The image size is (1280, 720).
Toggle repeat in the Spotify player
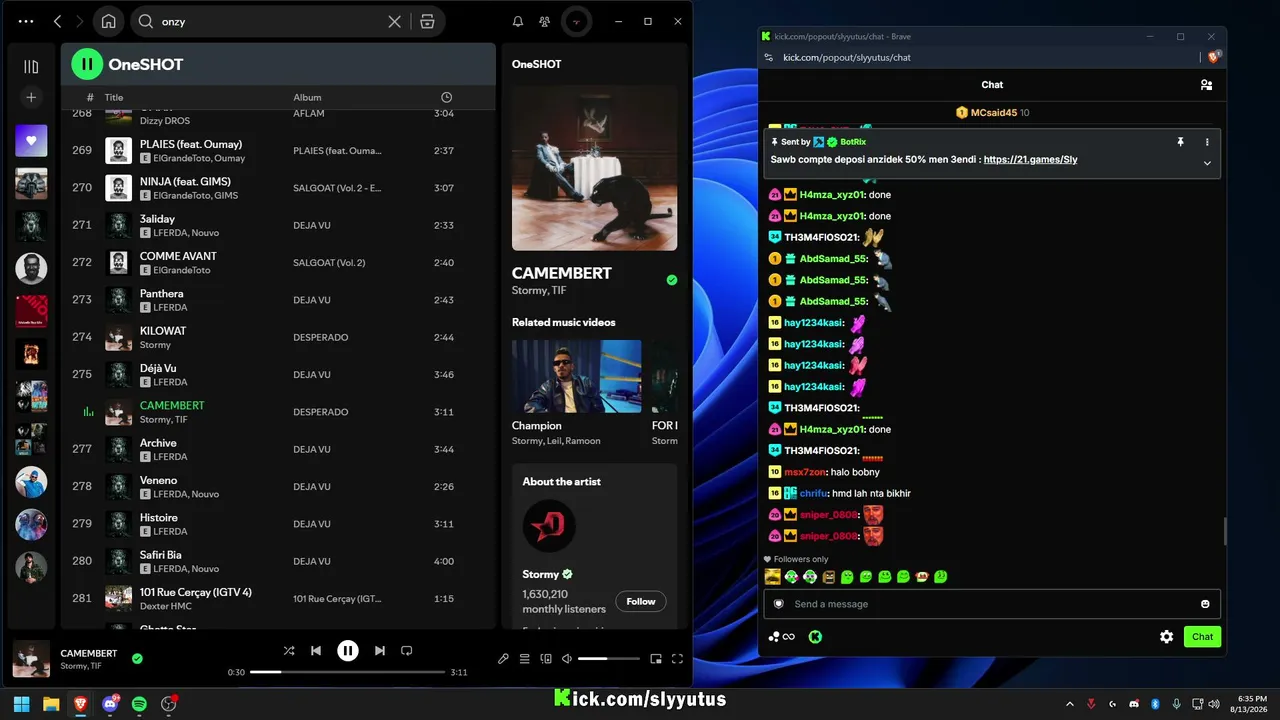click(406, 651)
